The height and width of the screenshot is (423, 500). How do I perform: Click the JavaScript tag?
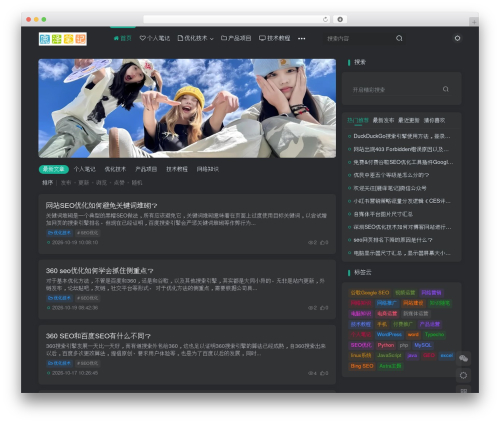[389, 355]
